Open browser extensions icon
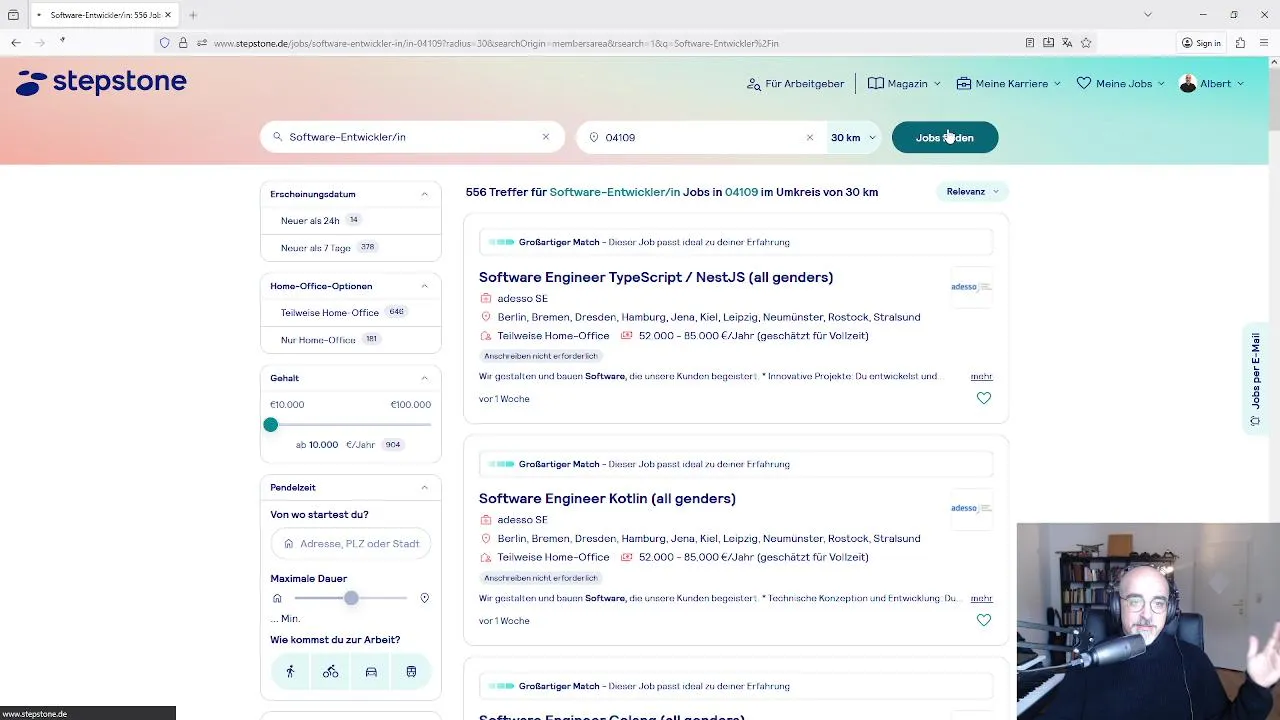 [x=1240, y=43]
